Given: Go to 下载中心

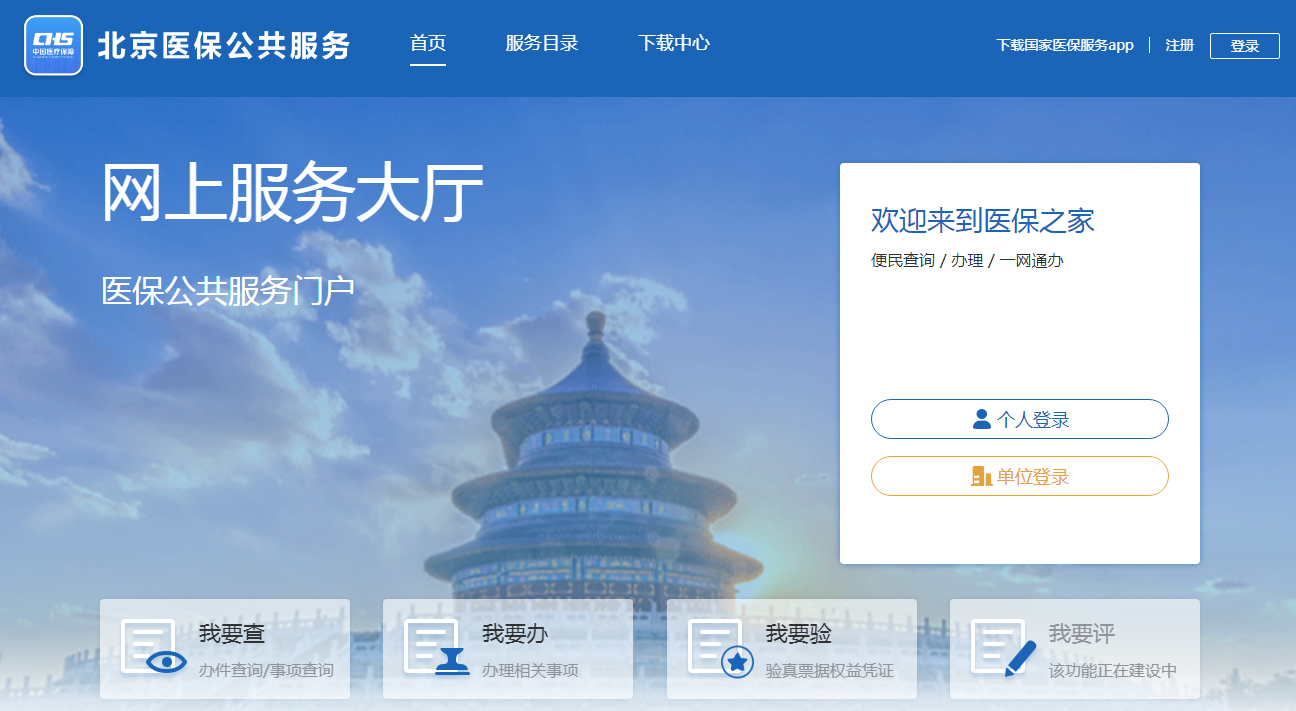Looking at the screenshot, I should 674,43.
